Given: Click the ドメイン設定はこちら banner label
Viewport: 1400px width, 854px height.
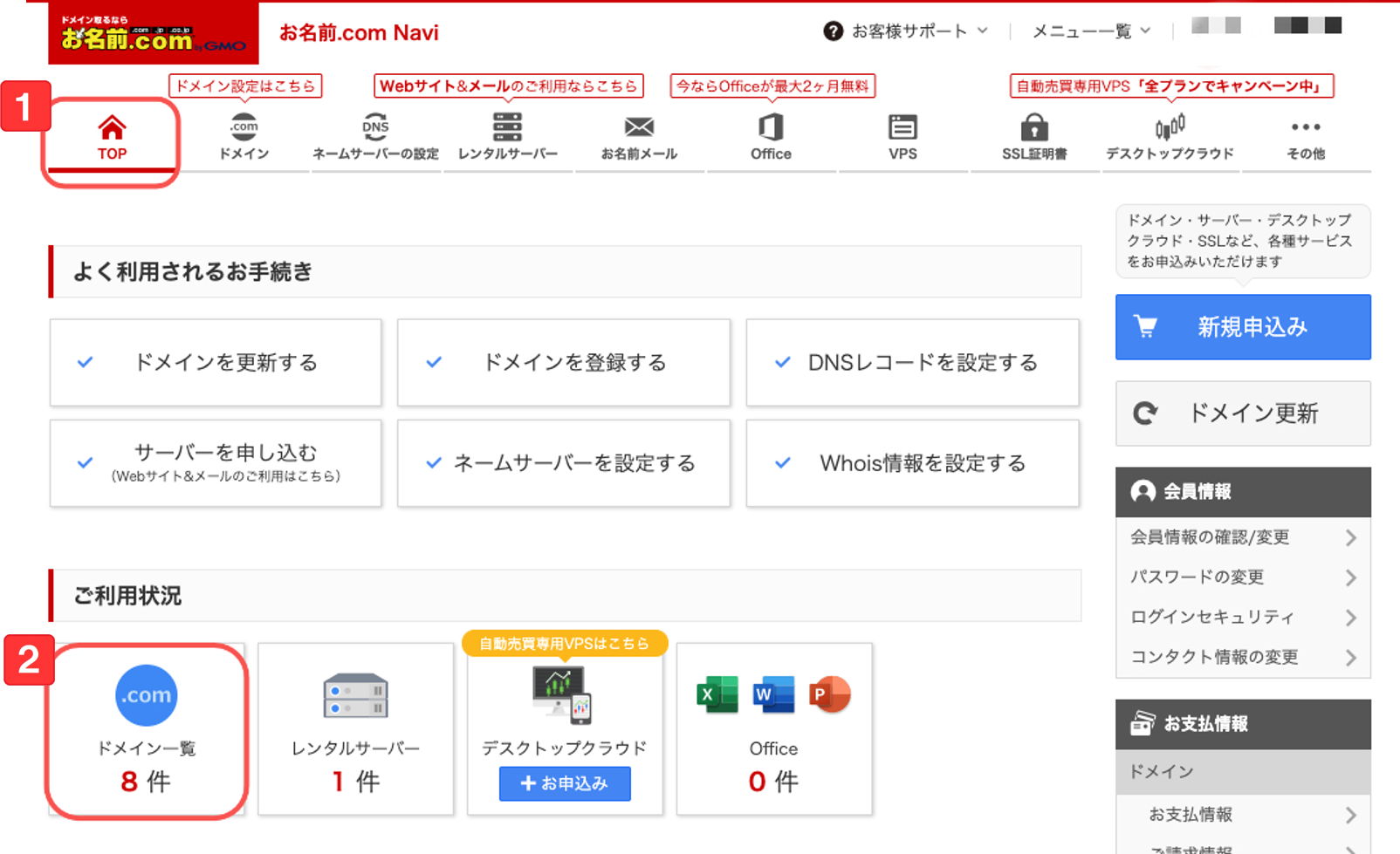Looking at the screenshot, I should tap(245, 86).
